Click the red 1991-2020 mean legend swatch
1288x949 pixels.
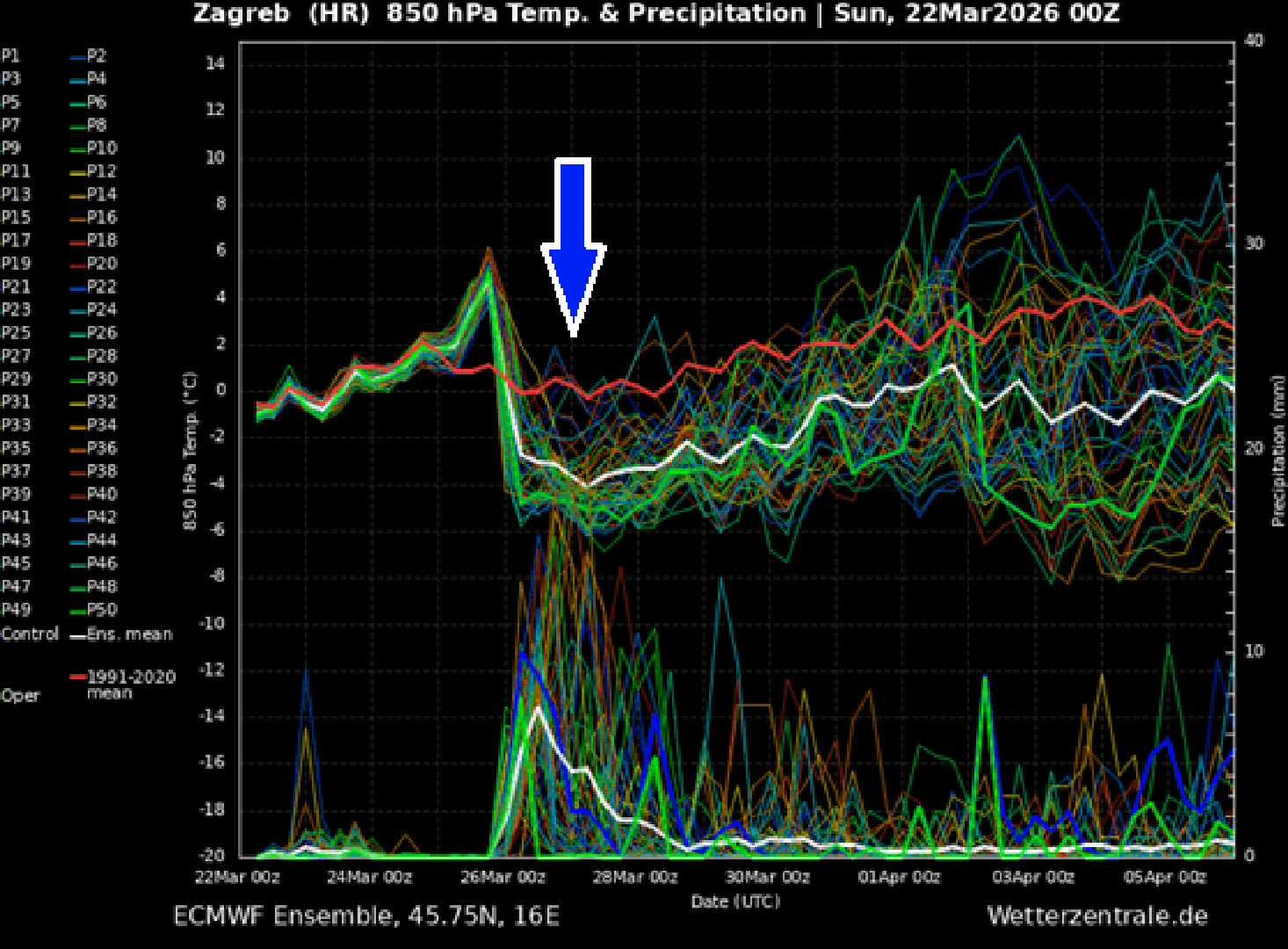[77, 677]
